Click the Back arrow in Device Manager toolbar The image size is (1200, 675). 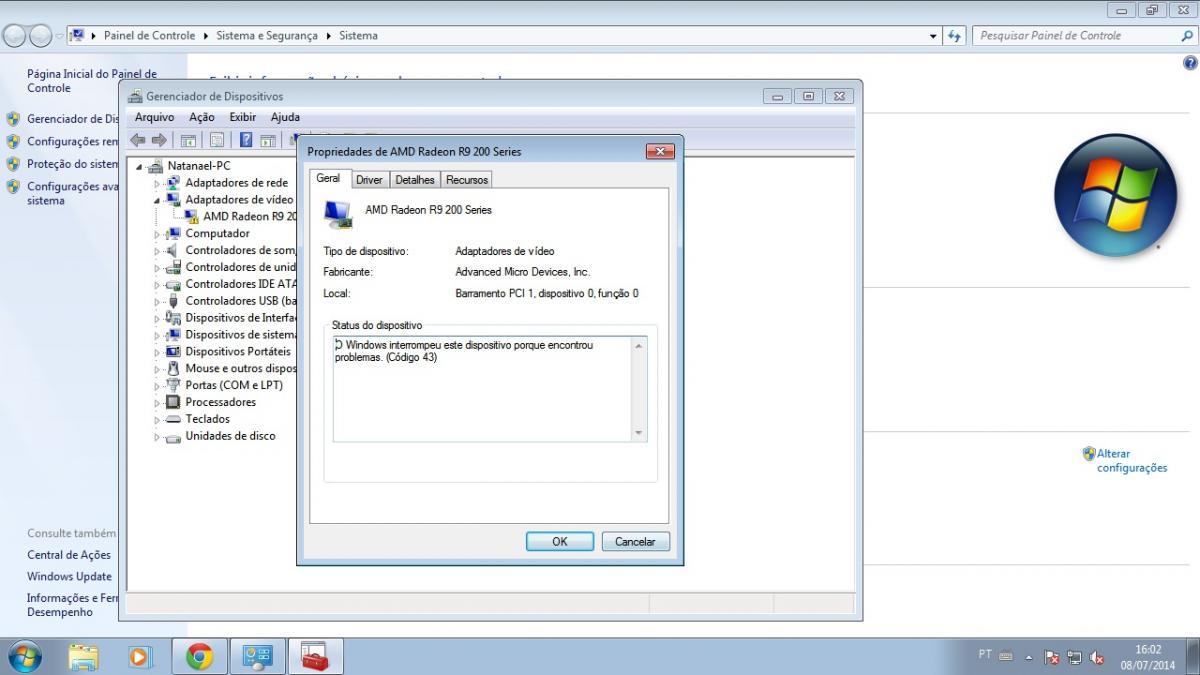click(x=138, y=140)
